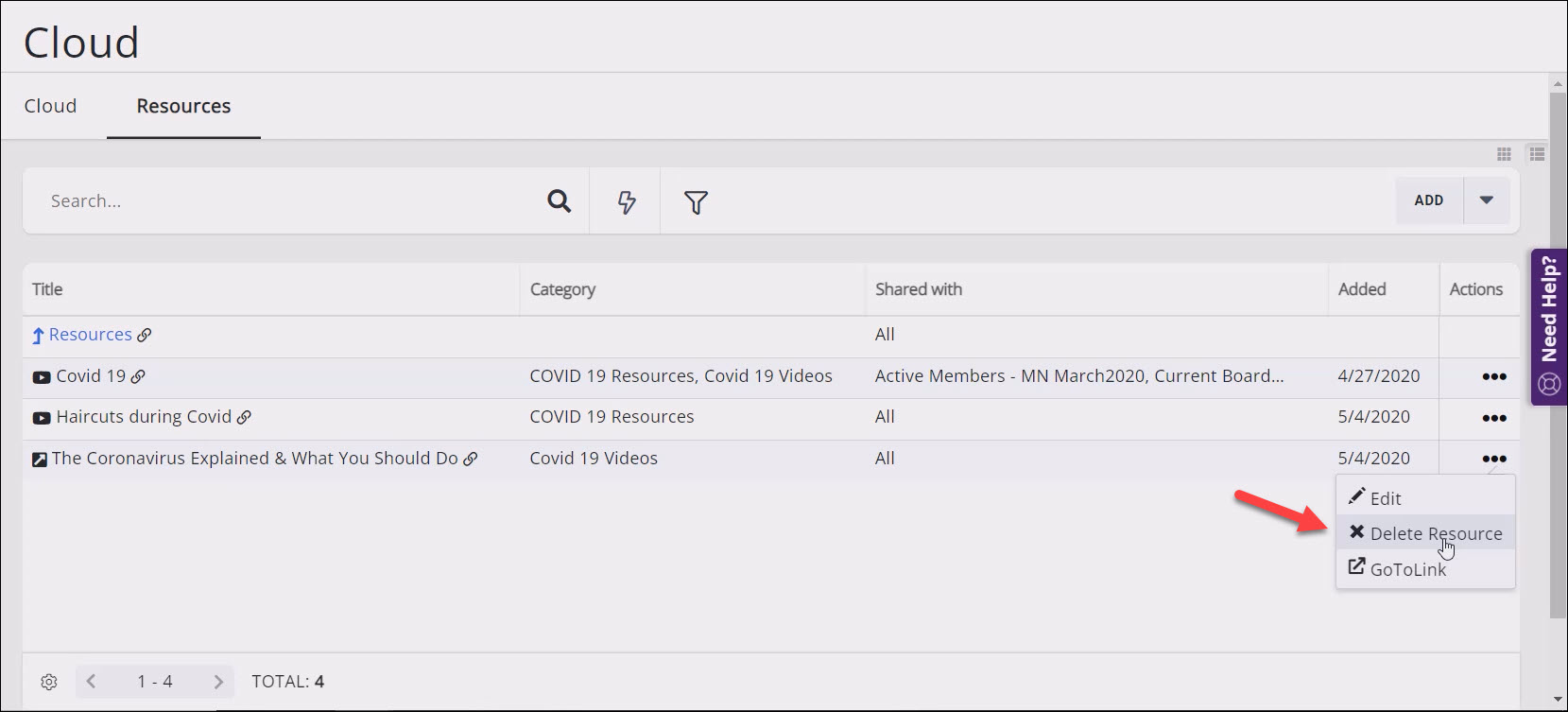This screenshot has width=1568, height=712.
Task: Click the ADD button
Action: coord(1428,200)
